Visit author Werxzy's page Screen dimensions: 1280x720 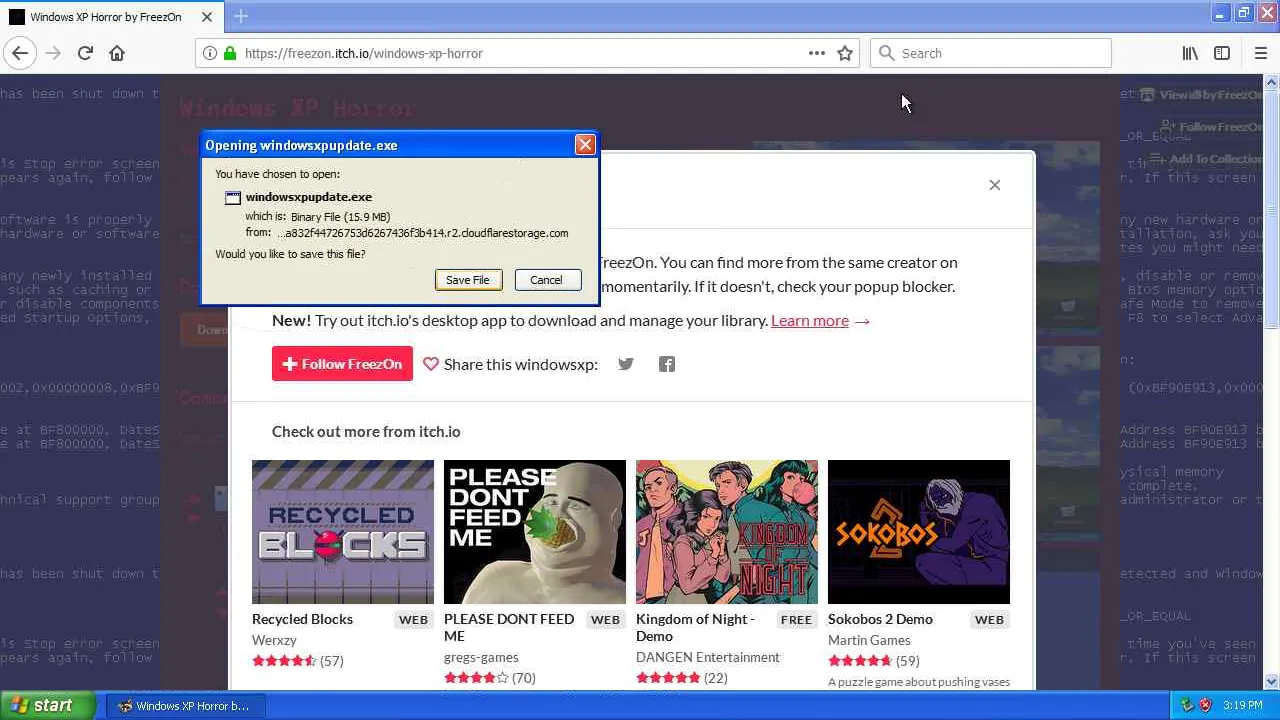[x=274, y=640]
